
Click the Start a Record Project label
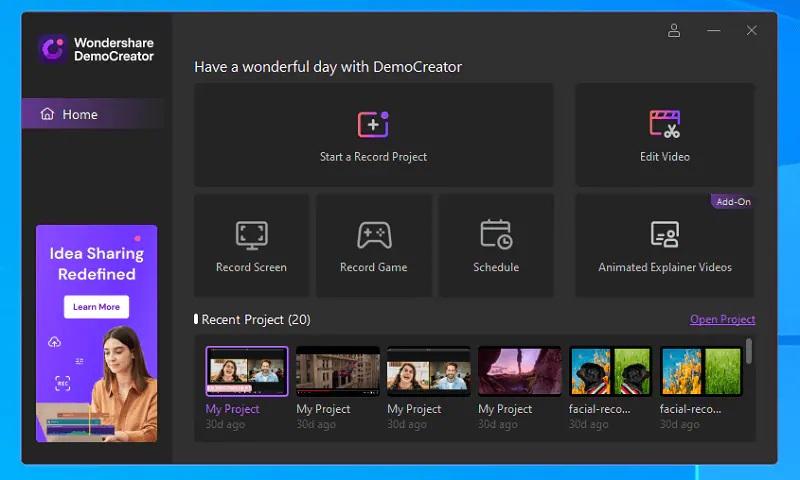tap(373, 157)
